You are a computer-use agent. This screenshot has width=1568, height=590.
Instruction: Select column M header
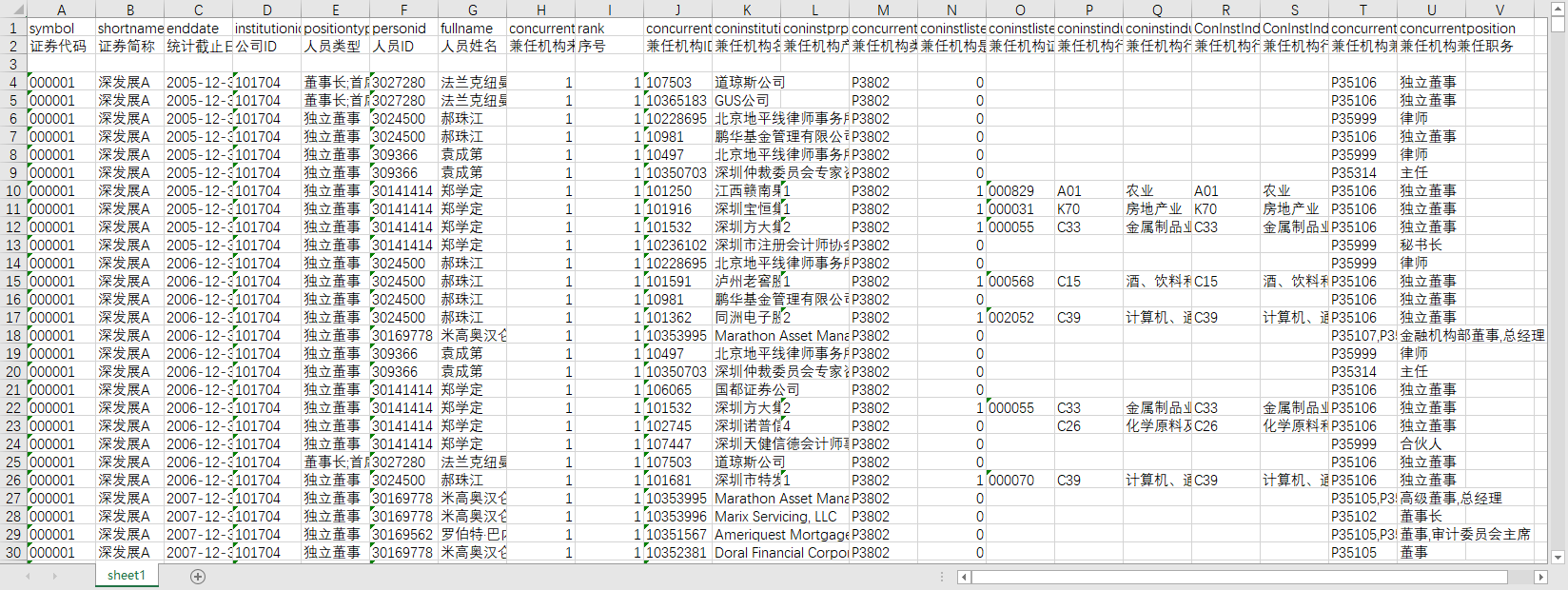coord(884,10)
